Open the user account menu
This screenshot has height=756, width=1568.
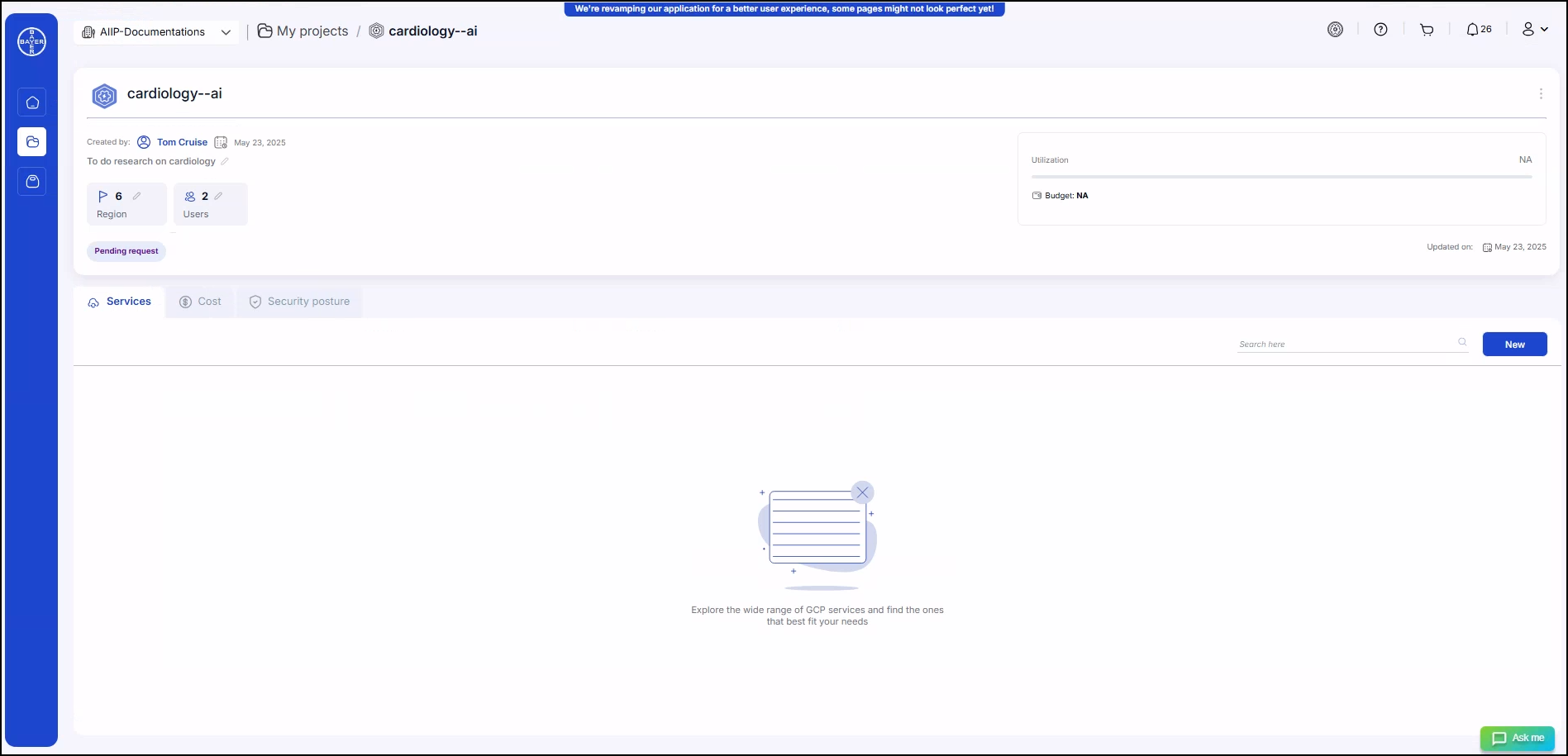(x=1535, y=30)
